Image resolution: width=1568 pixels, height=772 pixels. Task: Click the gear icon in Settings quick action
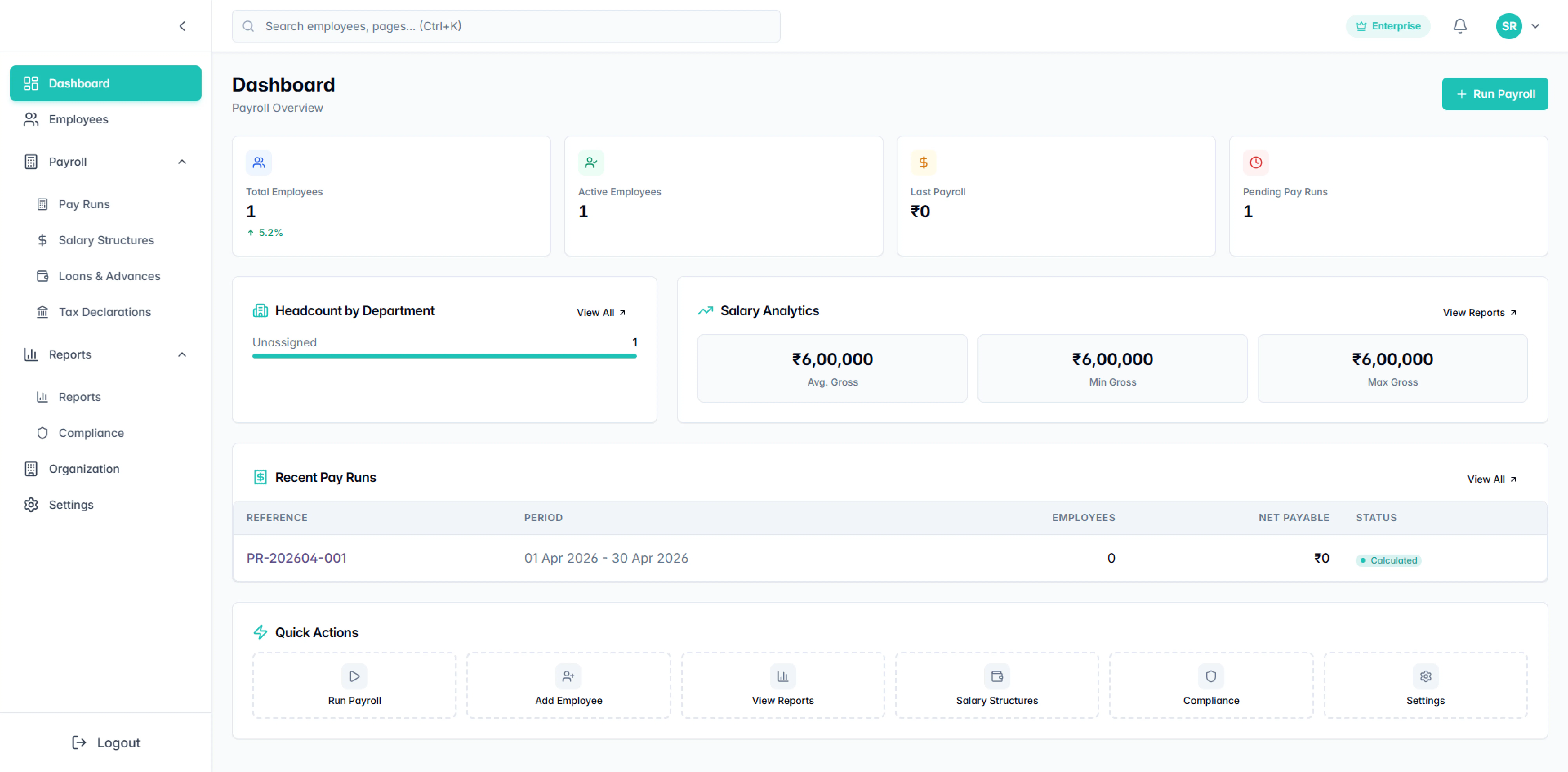[1426, 676]
